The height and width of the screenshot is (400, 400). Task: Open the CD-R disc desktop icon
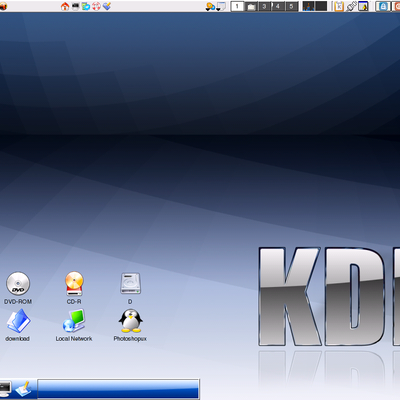click(74, 288)
